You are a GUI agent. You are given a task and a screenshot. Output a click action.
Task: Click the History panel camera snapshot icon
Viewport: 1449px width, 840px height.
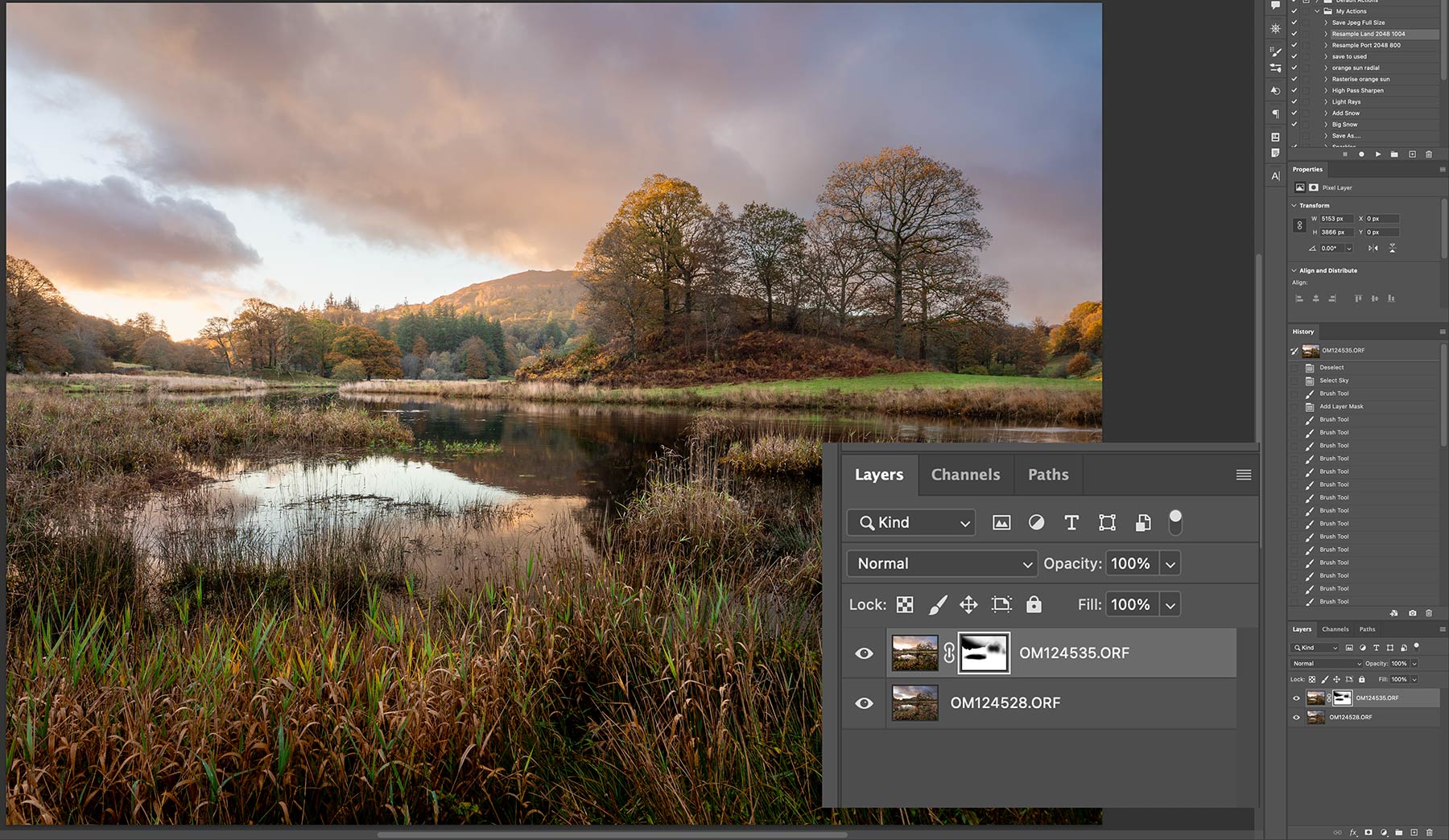(1412, 613)
